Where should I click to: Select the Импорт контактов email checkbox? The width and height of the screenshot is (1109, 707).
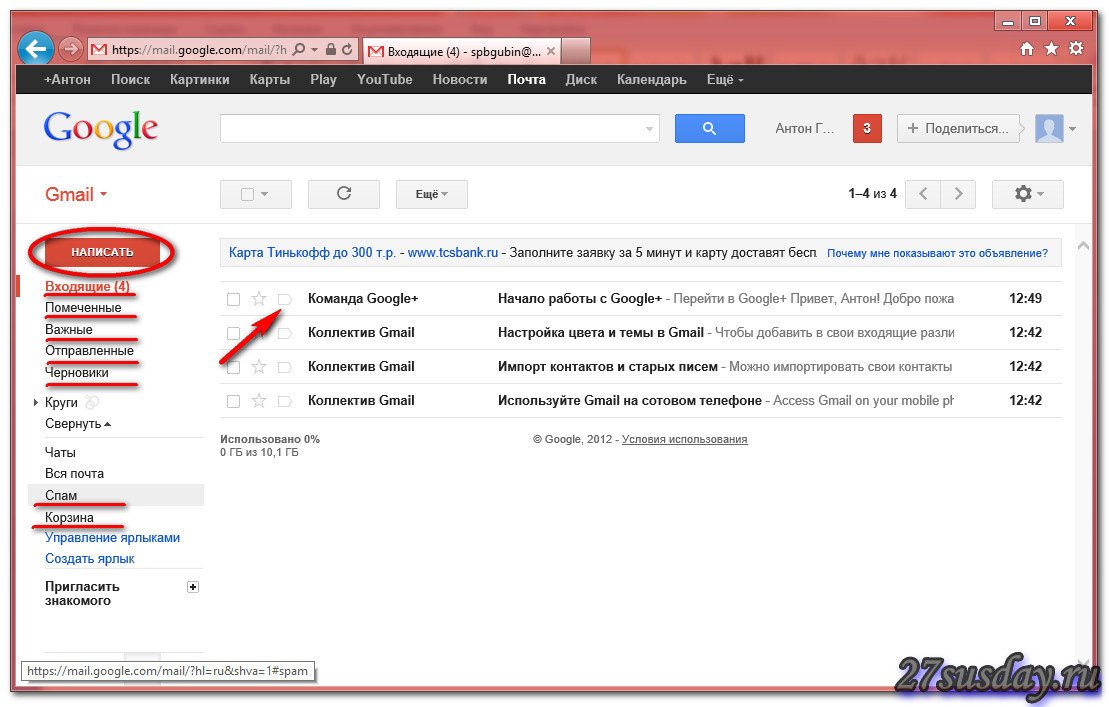click(x=233, y=367)
